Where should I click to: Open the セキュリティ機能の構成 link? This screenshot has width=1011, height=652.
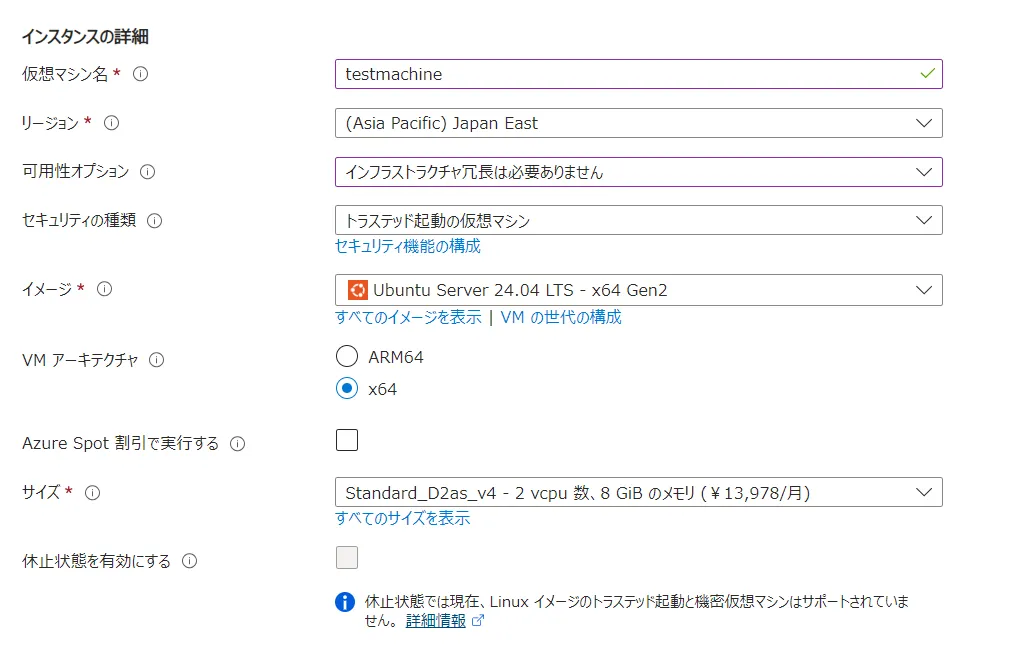pos(407,246)
